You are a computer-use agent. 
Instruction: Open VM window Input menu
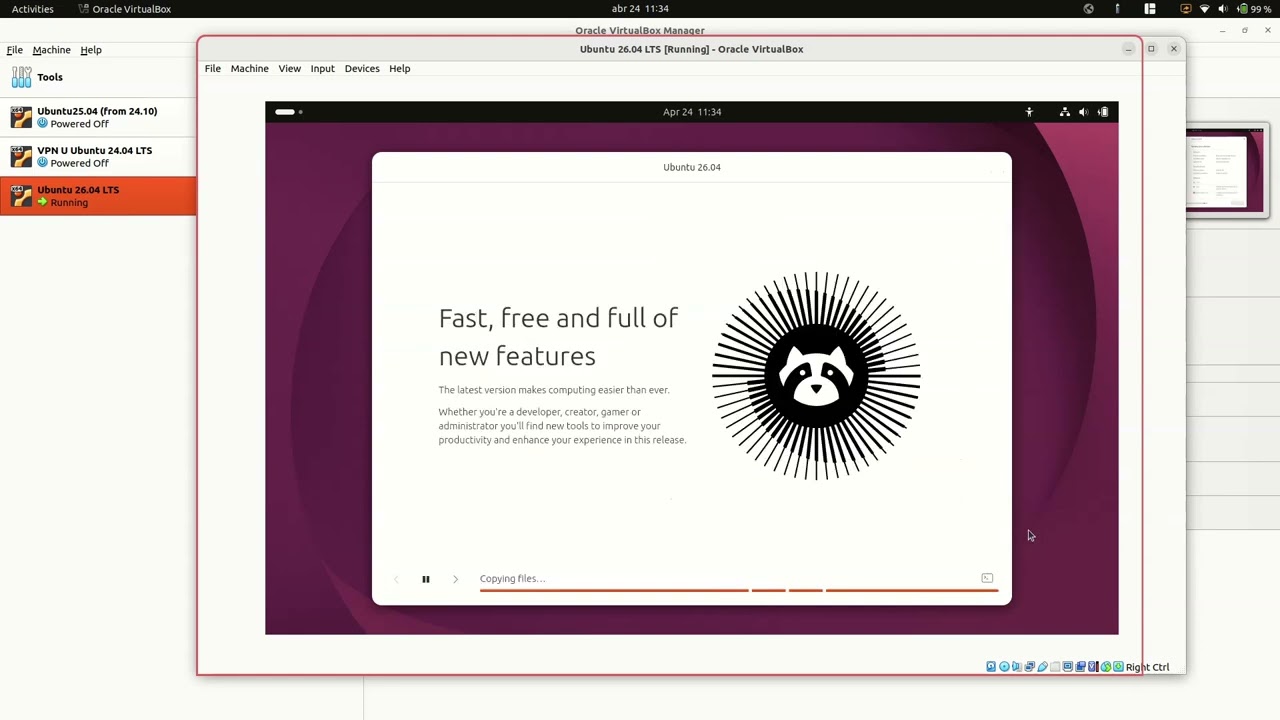[x=322, y=68]
